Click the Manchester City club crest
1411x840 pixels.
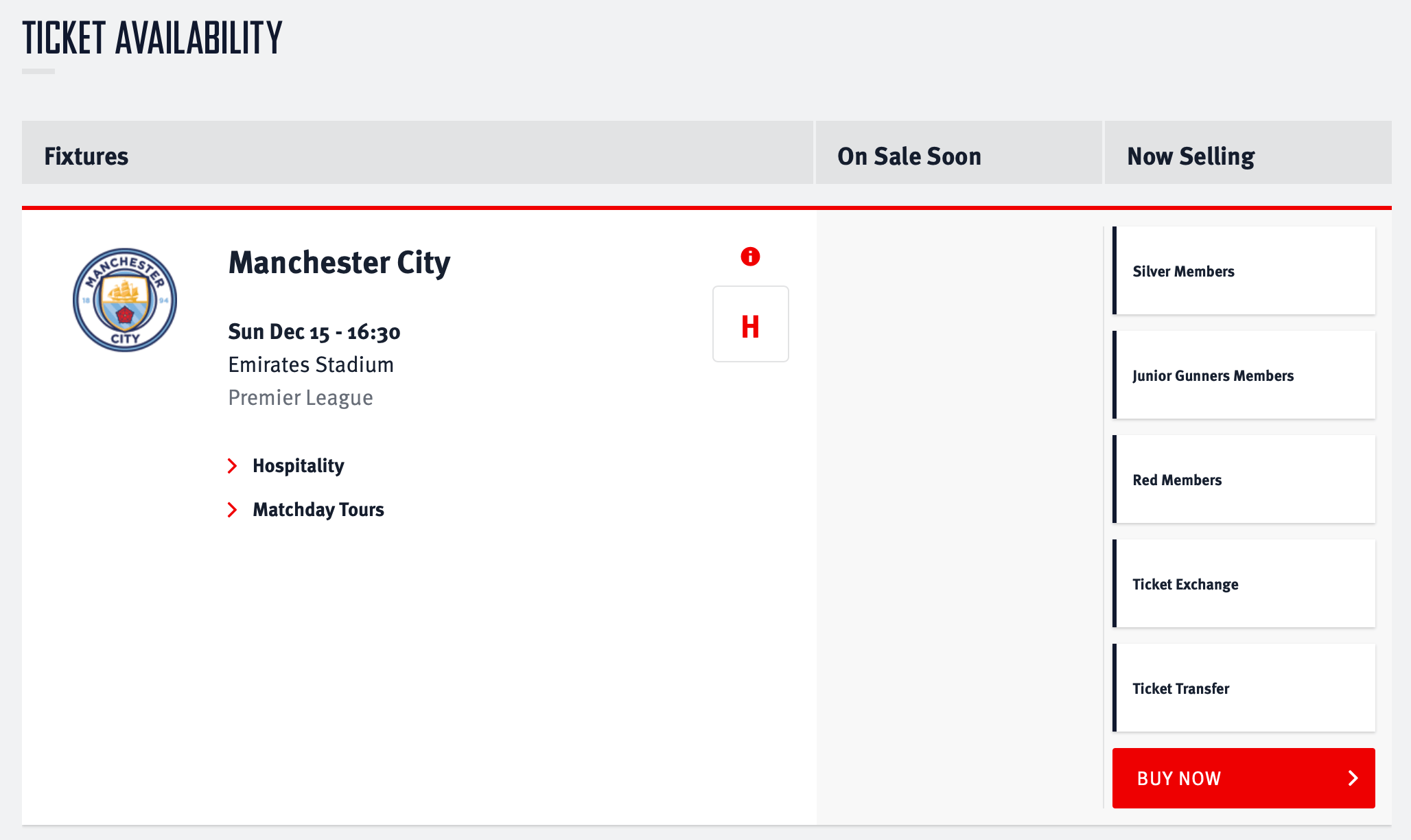124,299
